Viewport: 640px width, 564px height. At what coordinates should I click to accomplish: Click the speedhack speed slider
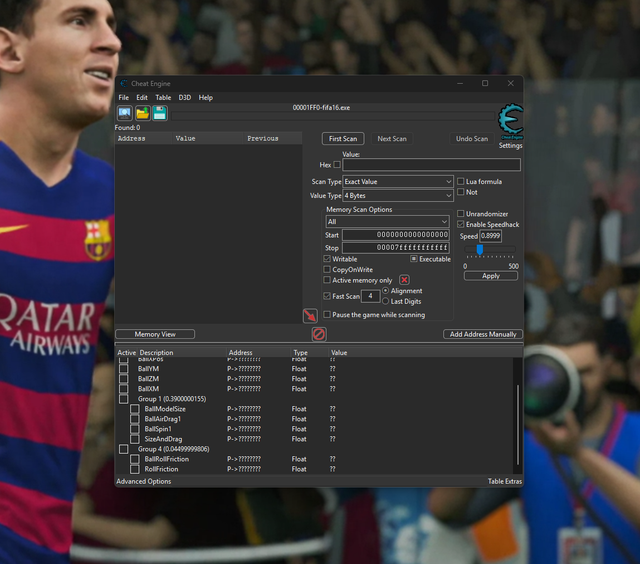480,250
